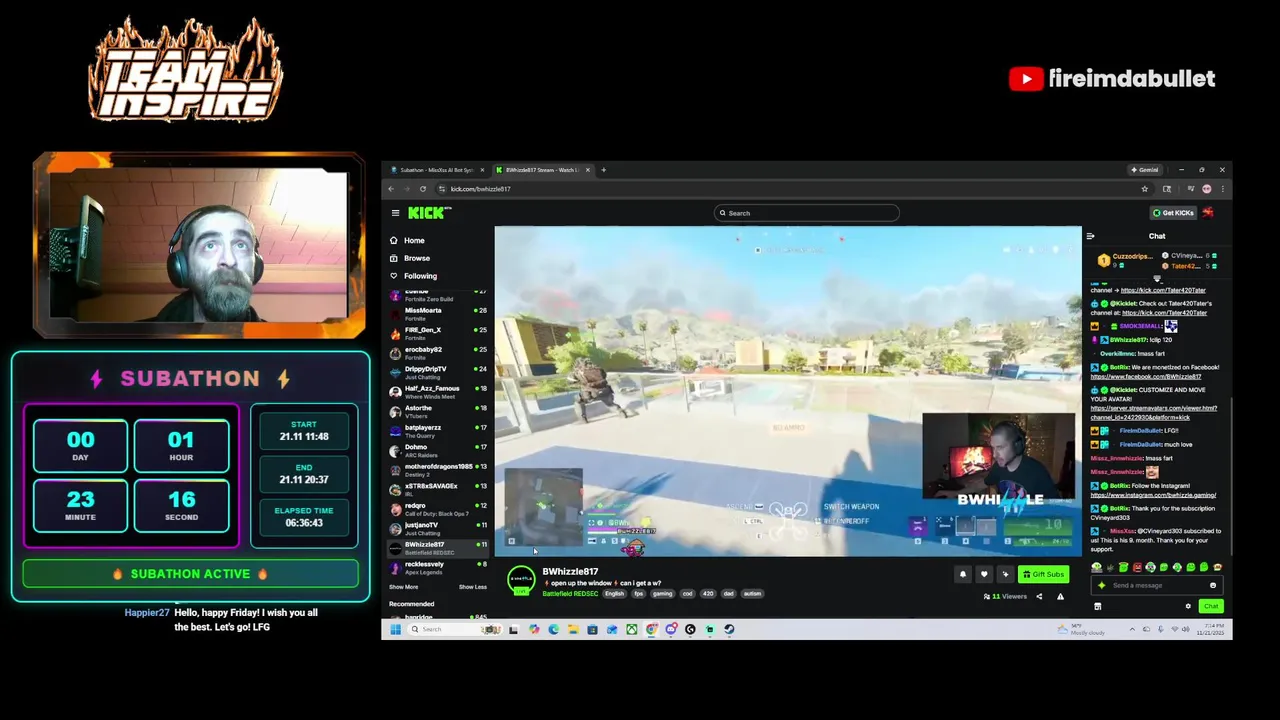
Task: Select justjanoTV channel in sidebar
Action: tap(437, 528)
